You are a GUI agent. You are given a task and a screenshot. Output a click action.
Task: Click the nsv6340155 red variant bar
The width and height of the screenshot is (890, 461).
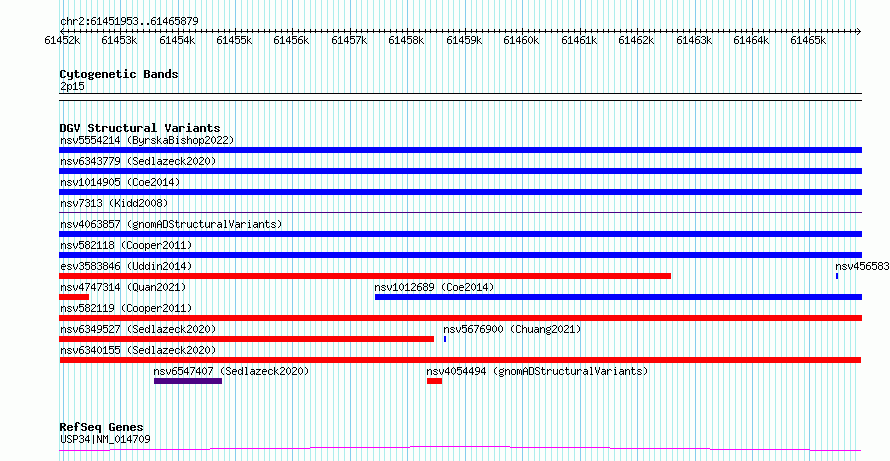460,360
